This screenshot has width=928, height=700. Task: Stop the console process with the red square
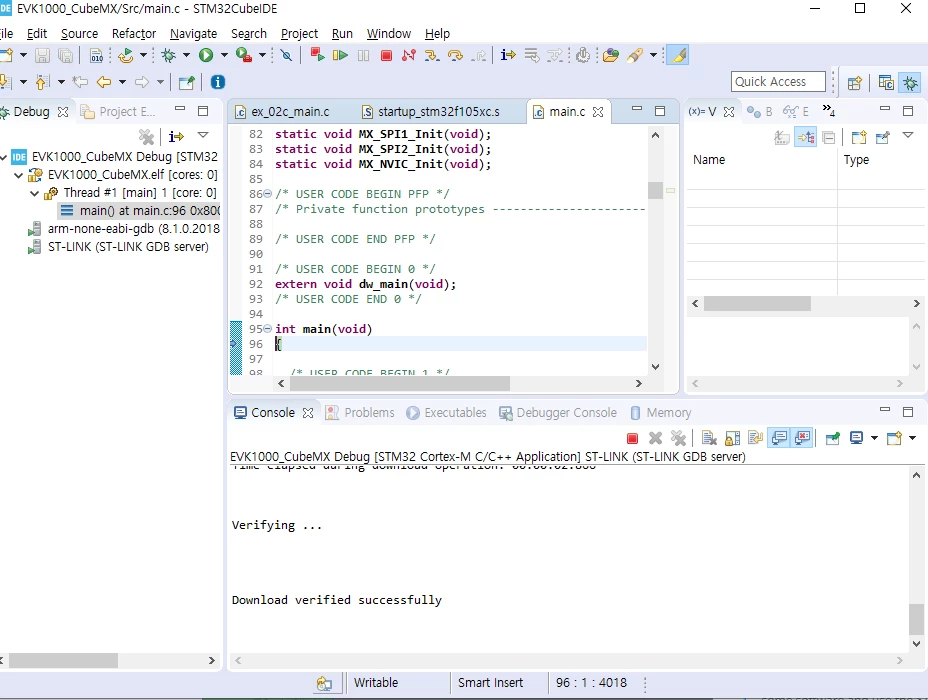632,438
